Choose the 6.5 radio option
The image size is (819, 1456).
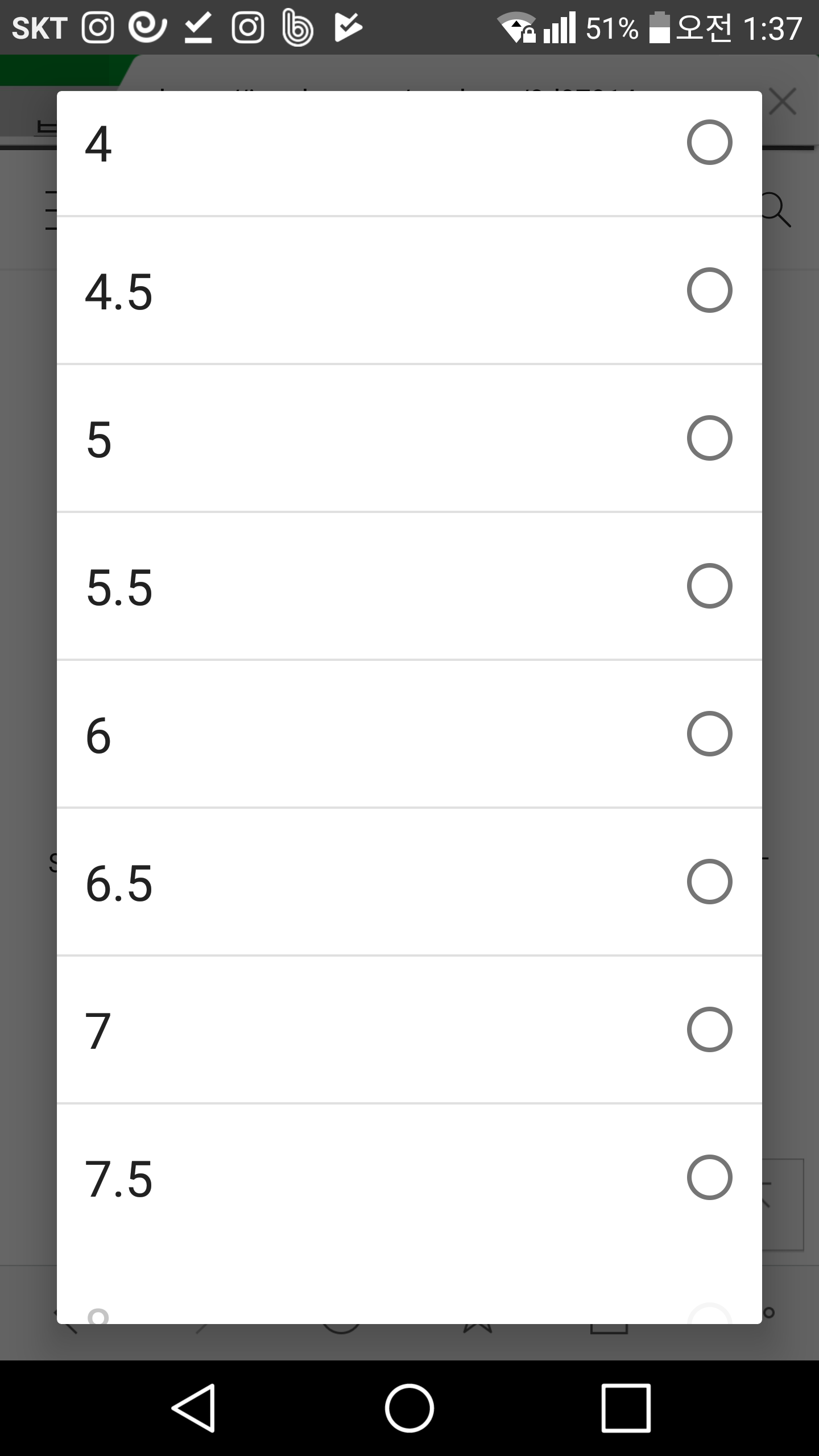tap(709, 882)
